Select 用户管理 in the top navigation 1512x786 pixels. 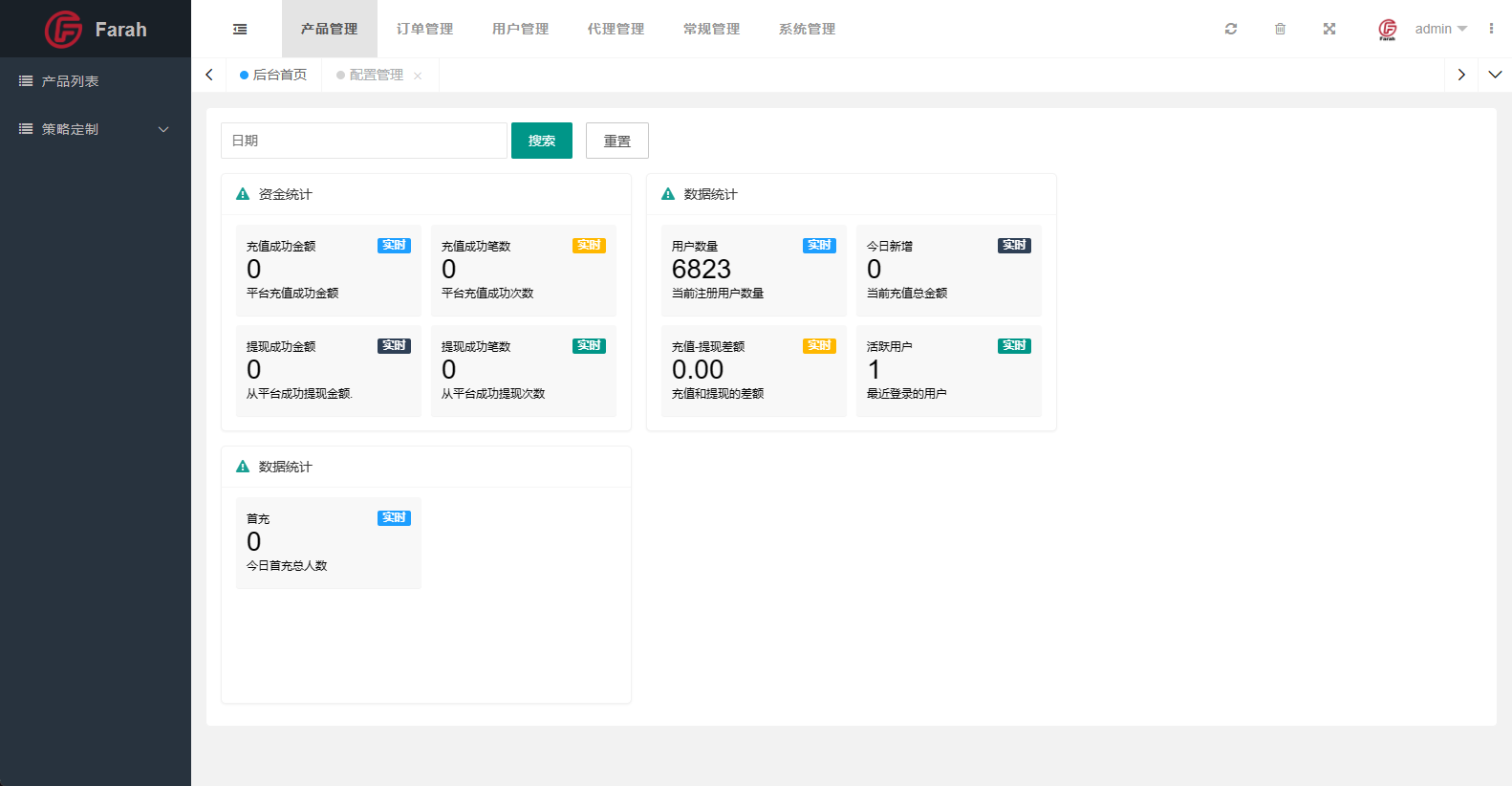click(x=520, y=29)
